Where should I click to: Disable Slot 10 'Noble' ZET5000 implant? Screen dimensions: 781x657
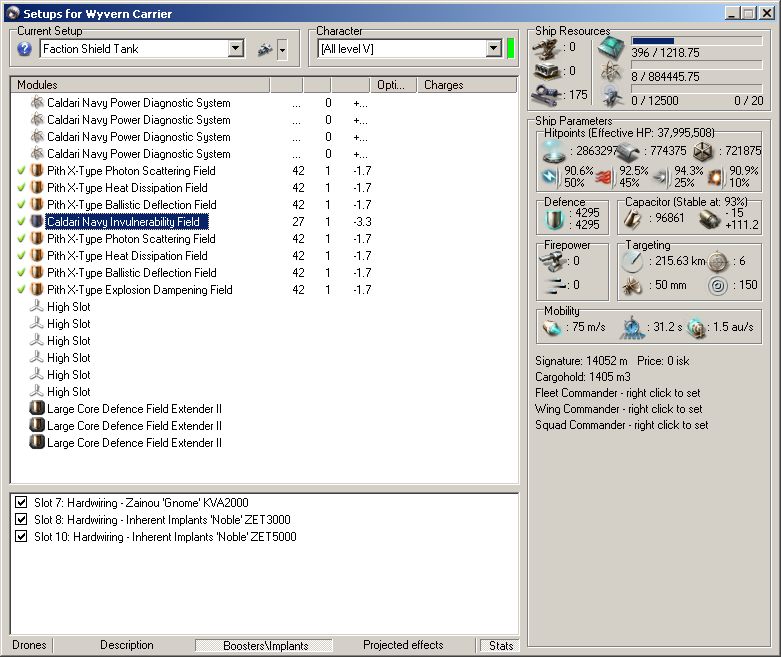21,537
